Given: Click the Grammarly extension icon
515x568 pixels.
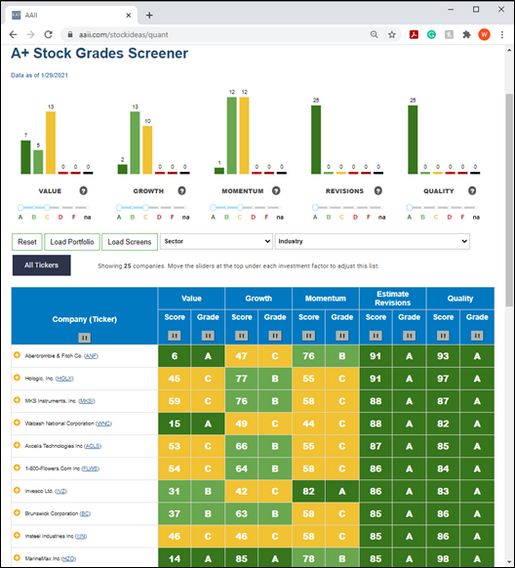Looking at the screenshot, I should pyautogui.click(x=431, y=35).
